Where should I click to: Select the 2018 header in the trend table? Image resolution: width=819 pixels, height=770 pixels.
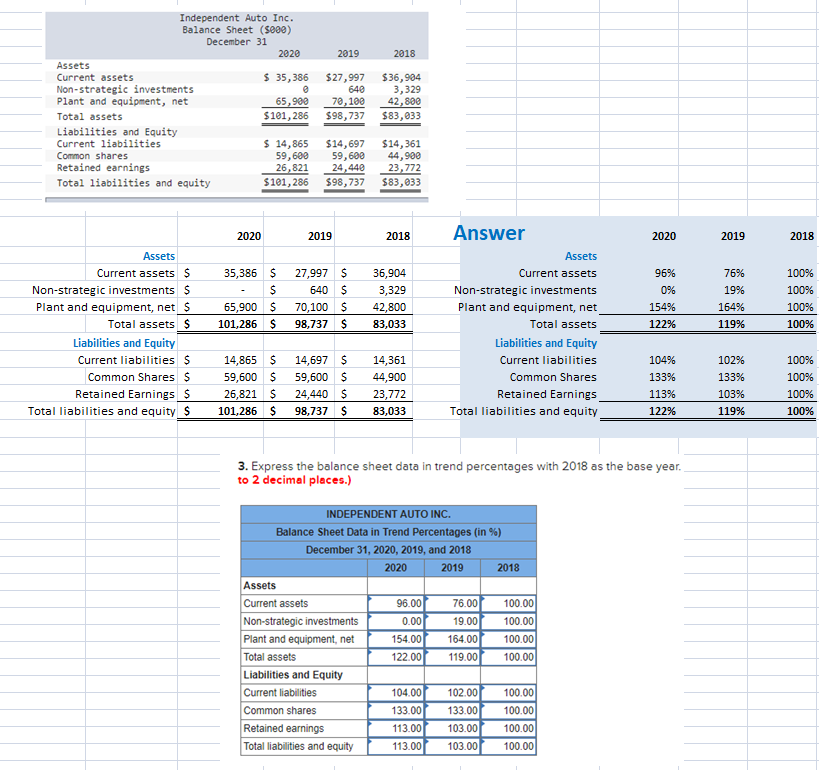(508, 567)
